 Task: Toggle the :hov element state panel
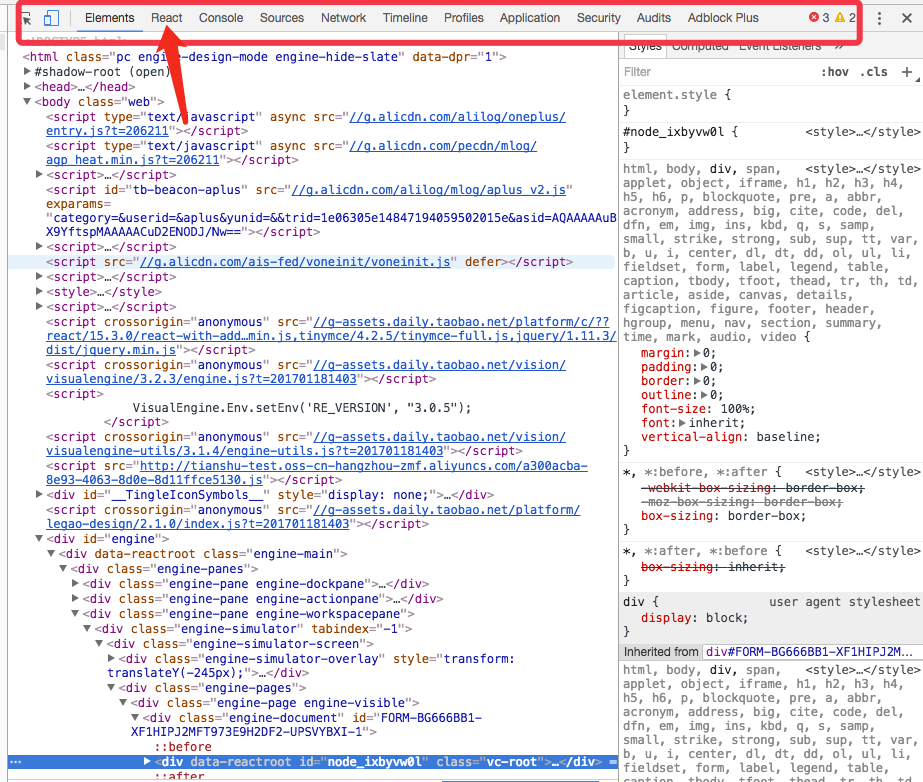pyautogui.click(x=835, y=72)
